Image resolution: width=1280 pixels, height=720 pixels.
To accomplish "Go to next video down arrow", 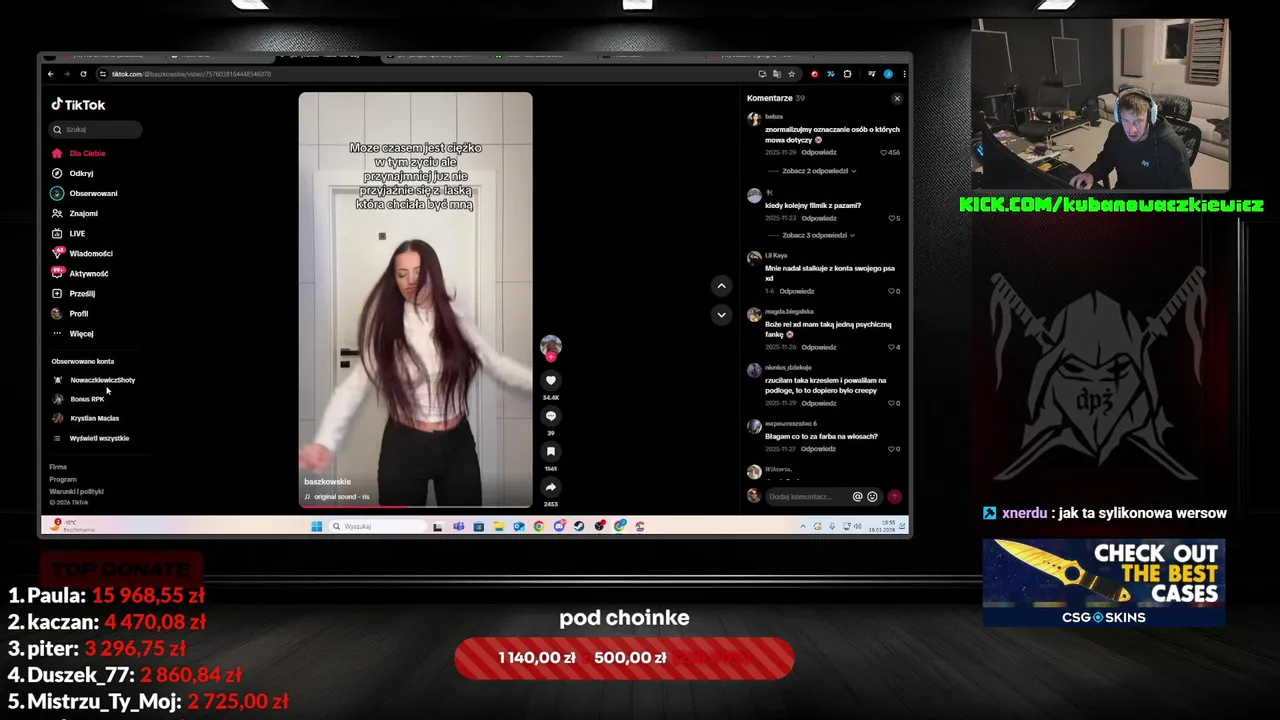I will (721, 315).
